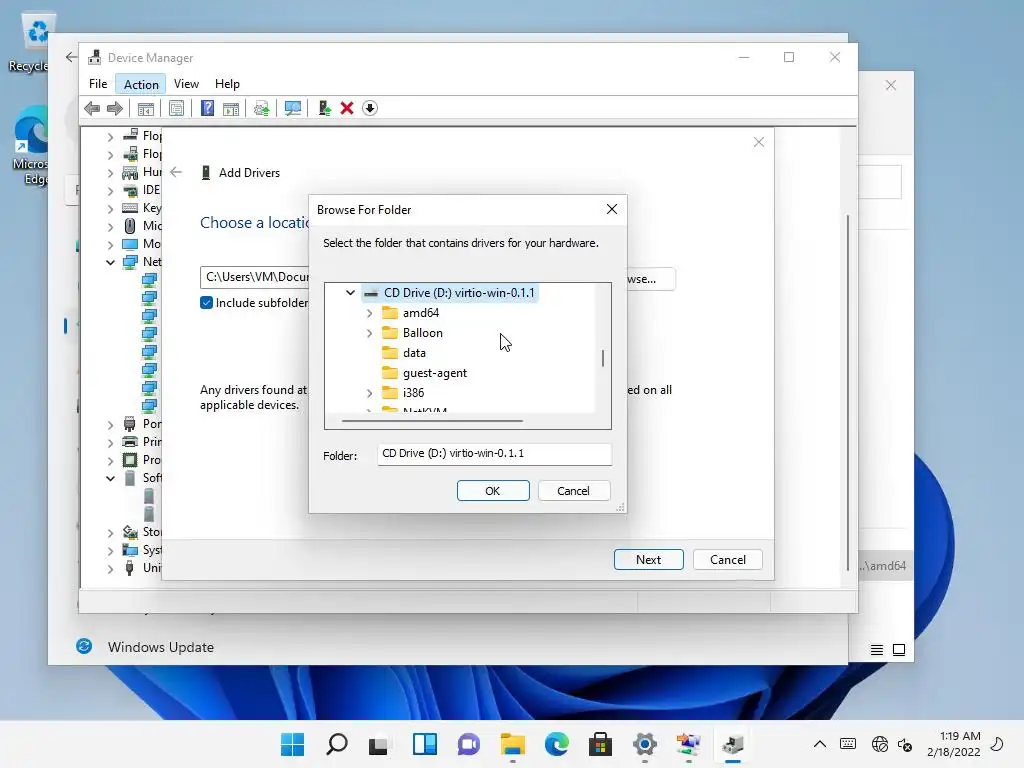Click the Forward arrow in Device Manager toolbar
This screenshot has width=1024, height=768.
click(115, 108)
